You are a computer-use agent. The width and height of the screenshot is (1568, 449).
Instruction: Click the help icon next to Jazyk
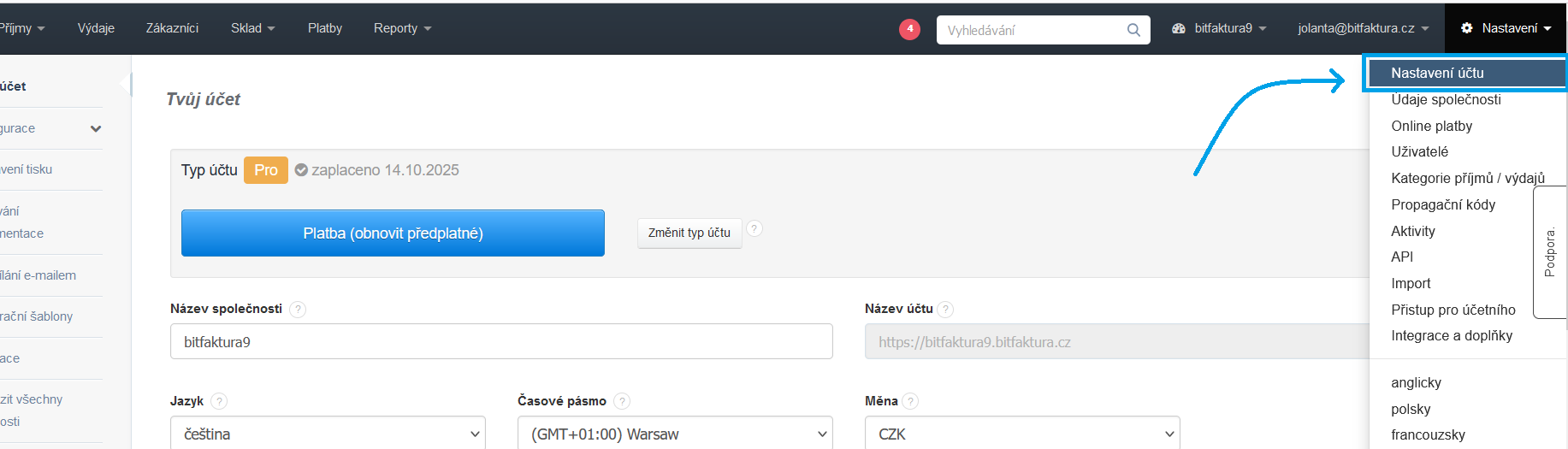(x=219, y=401)
